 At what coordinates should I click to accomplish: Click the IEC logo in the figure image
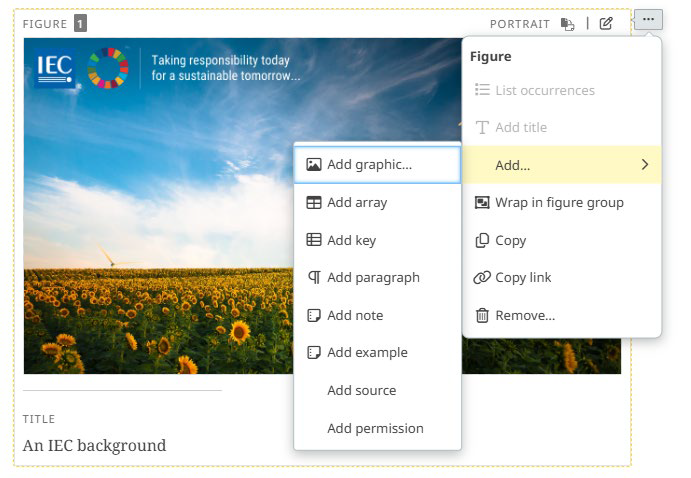pos(55,68)
